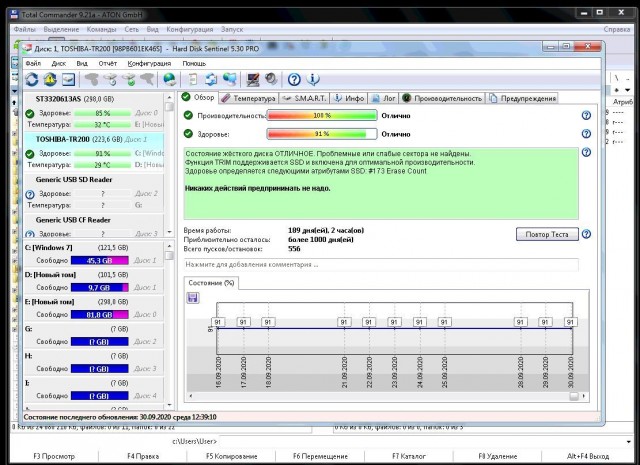Click the help icon next to Производительность bar
Screen dimensions: 640x465
[x=586, y=116]
